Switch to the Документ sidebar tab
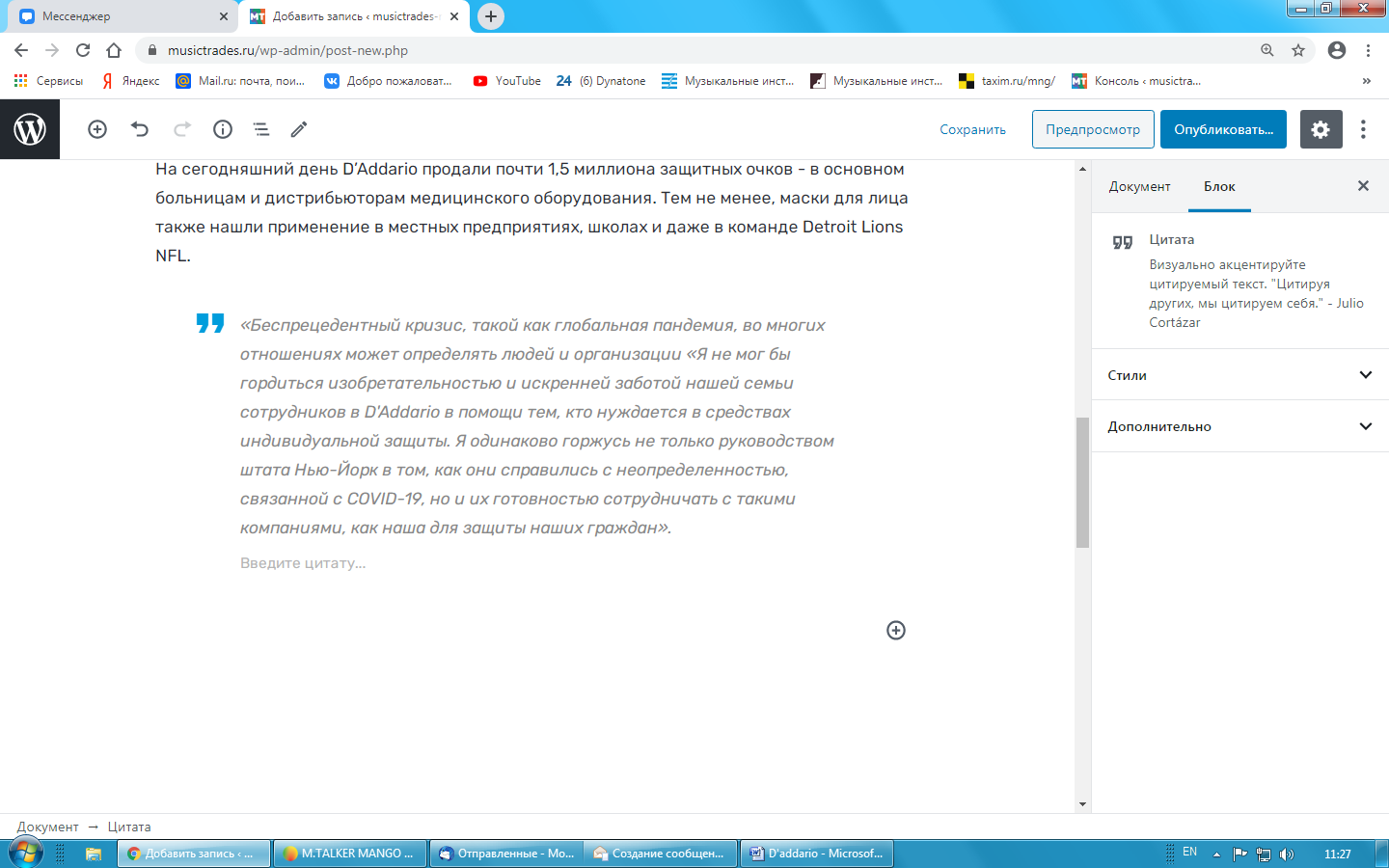Screen dimensions: 1389x868 (1139, 186)
